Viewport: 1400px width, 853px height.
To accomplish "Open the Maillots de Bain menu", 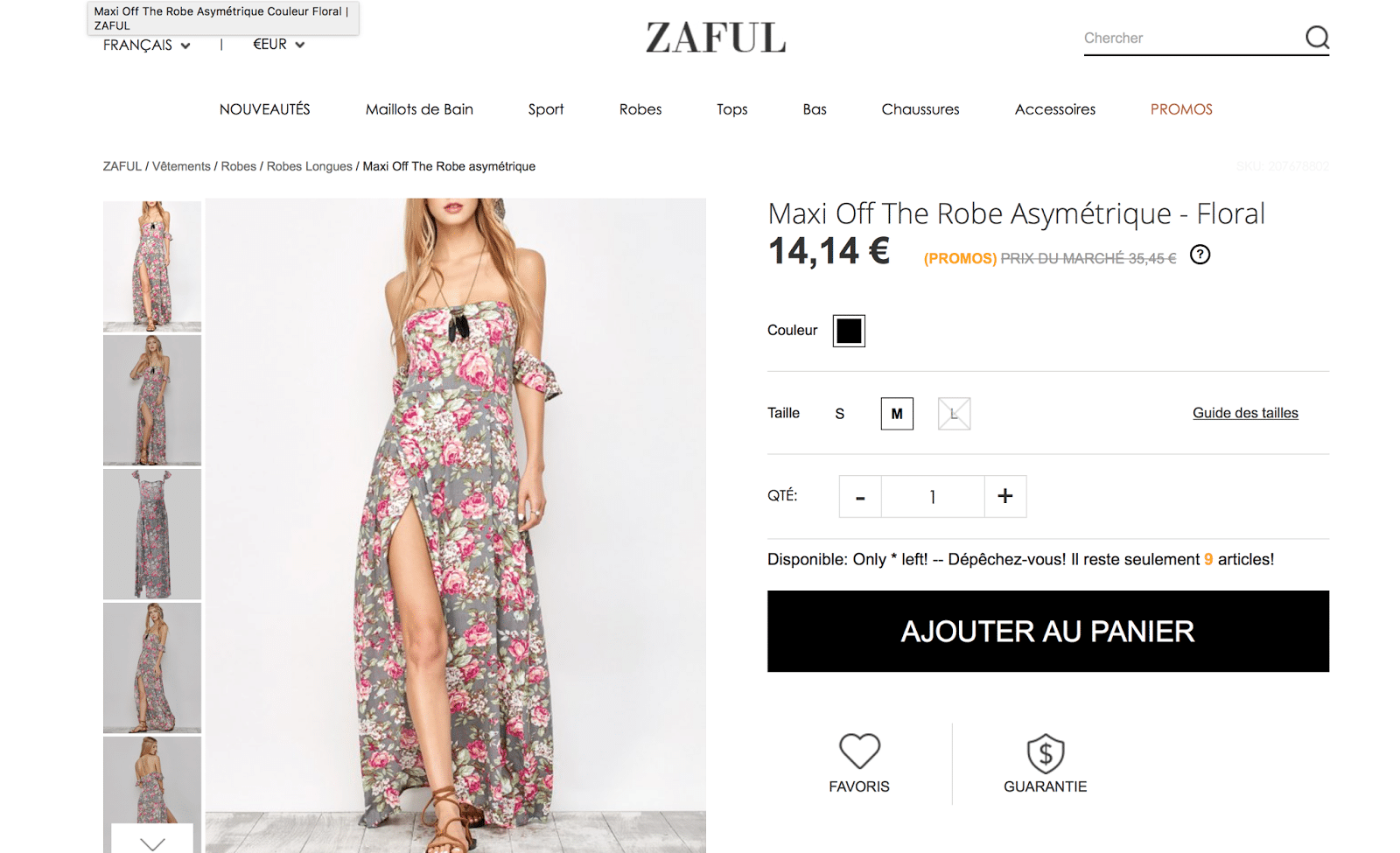I will click(x=419, y=109).
